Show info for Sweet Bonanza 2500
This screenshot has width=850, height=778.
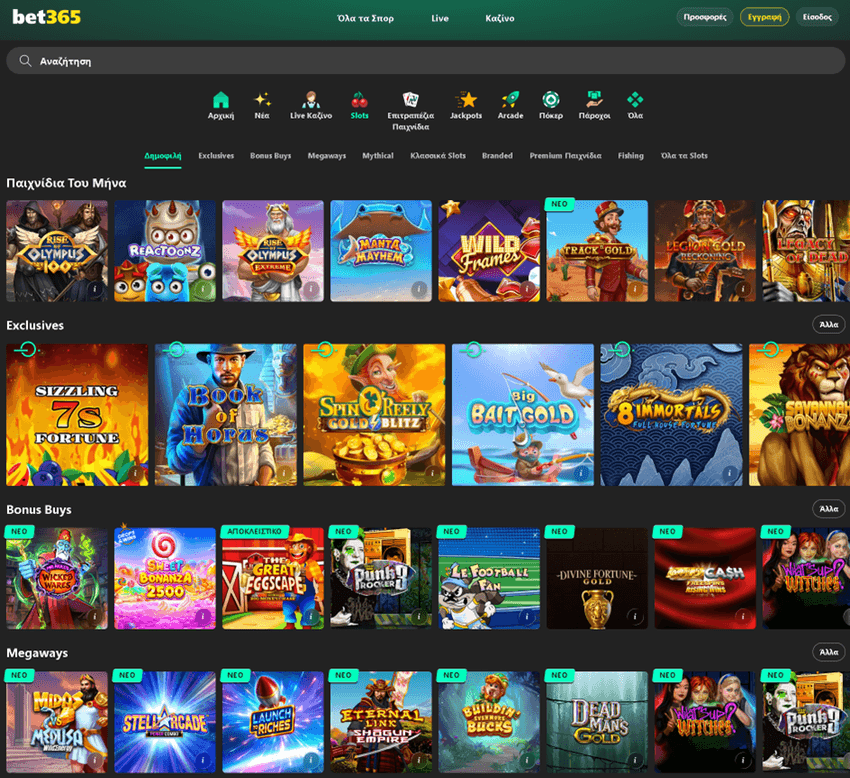[x=203, y=616]
